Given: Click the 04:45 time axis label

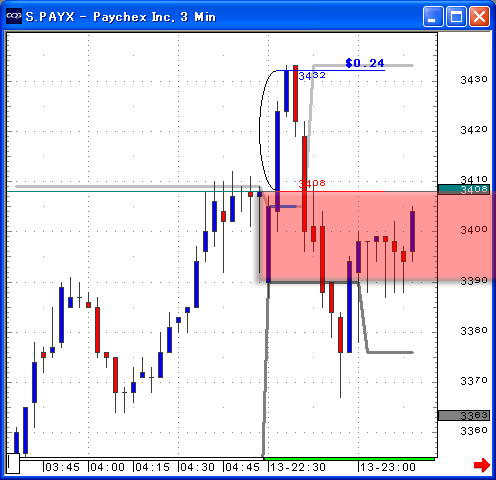Looking at the screenshot, I should (x=242, y=467).
